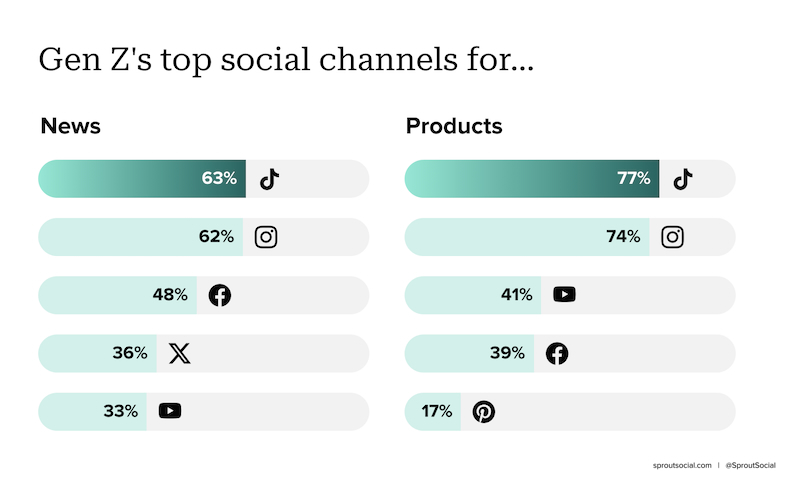790x479 pixels.
Task: Click the X logo in News column
Action: [179, 353]
